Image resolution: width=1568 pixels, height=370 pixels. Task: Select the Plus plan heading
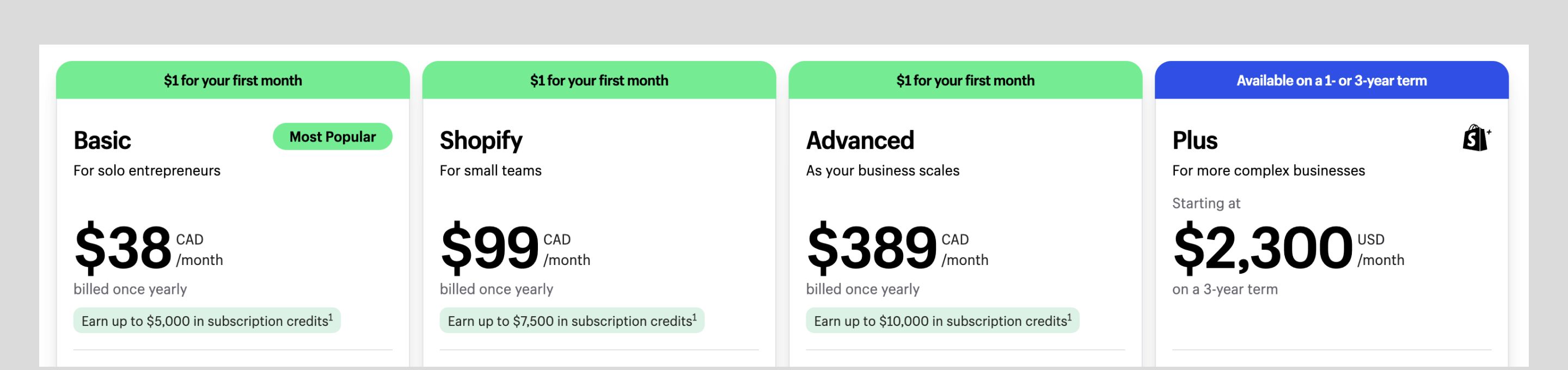point(1195,140)
